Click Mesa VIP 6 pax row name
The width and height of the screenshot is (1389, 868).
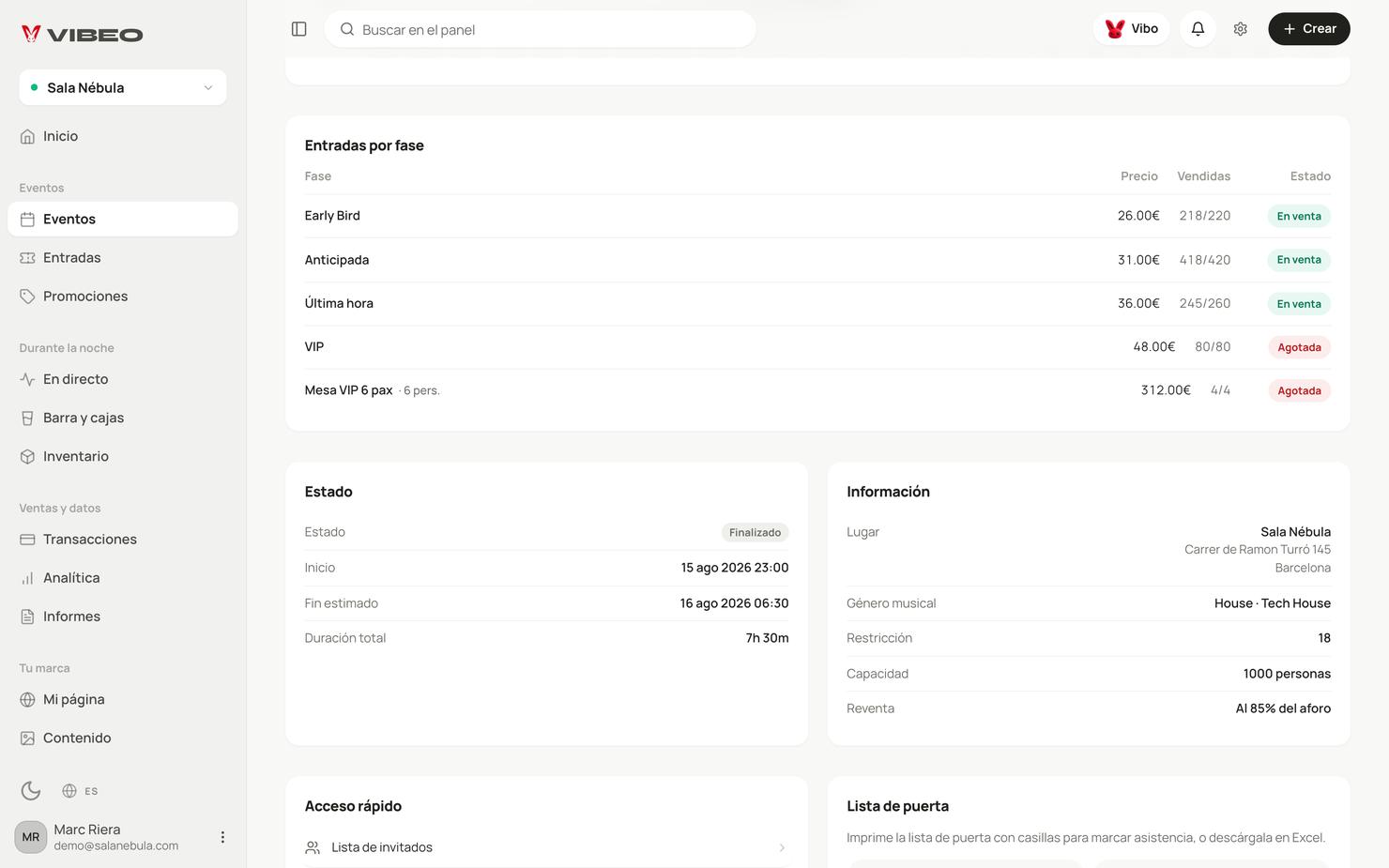pyautogui.click(x=348, y=390)
